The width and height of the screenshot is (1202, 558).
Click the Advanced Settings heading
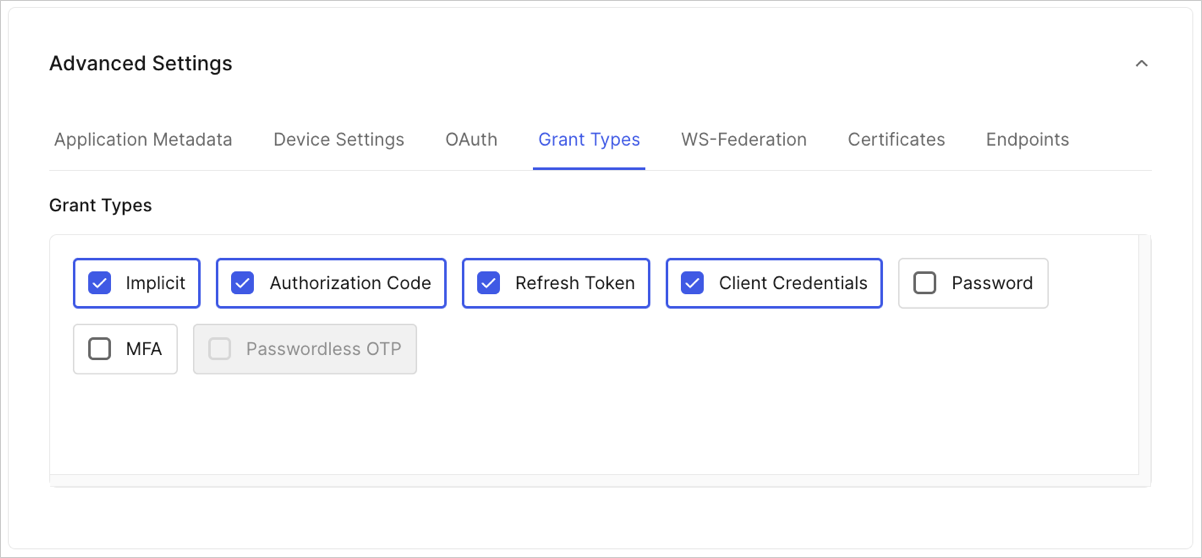coord(141,64)
